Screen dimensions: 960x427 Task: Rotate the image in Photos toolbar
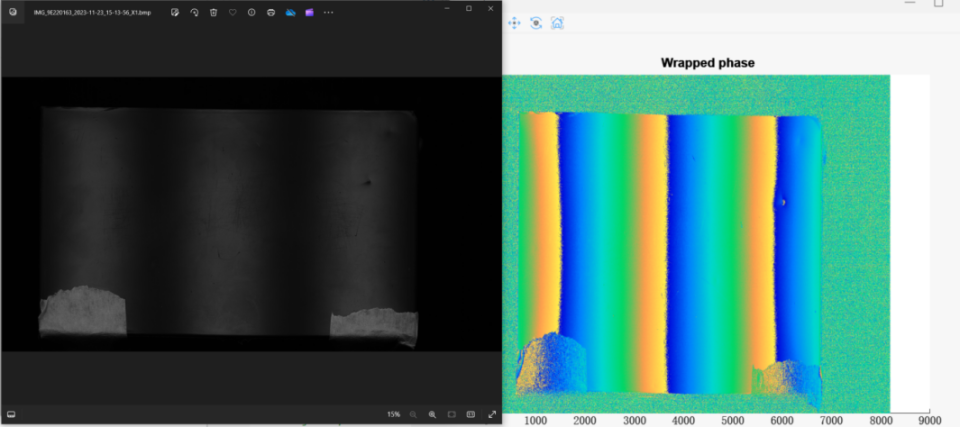pyautogui.click(x=194, y=12)
